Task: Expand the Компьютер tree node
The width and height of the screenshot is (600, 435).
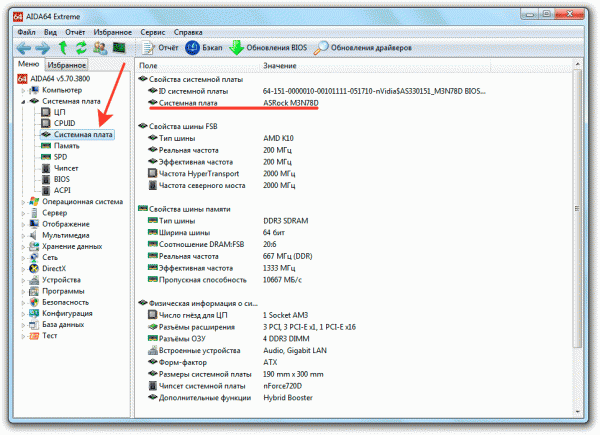Action: click(23, 91)
